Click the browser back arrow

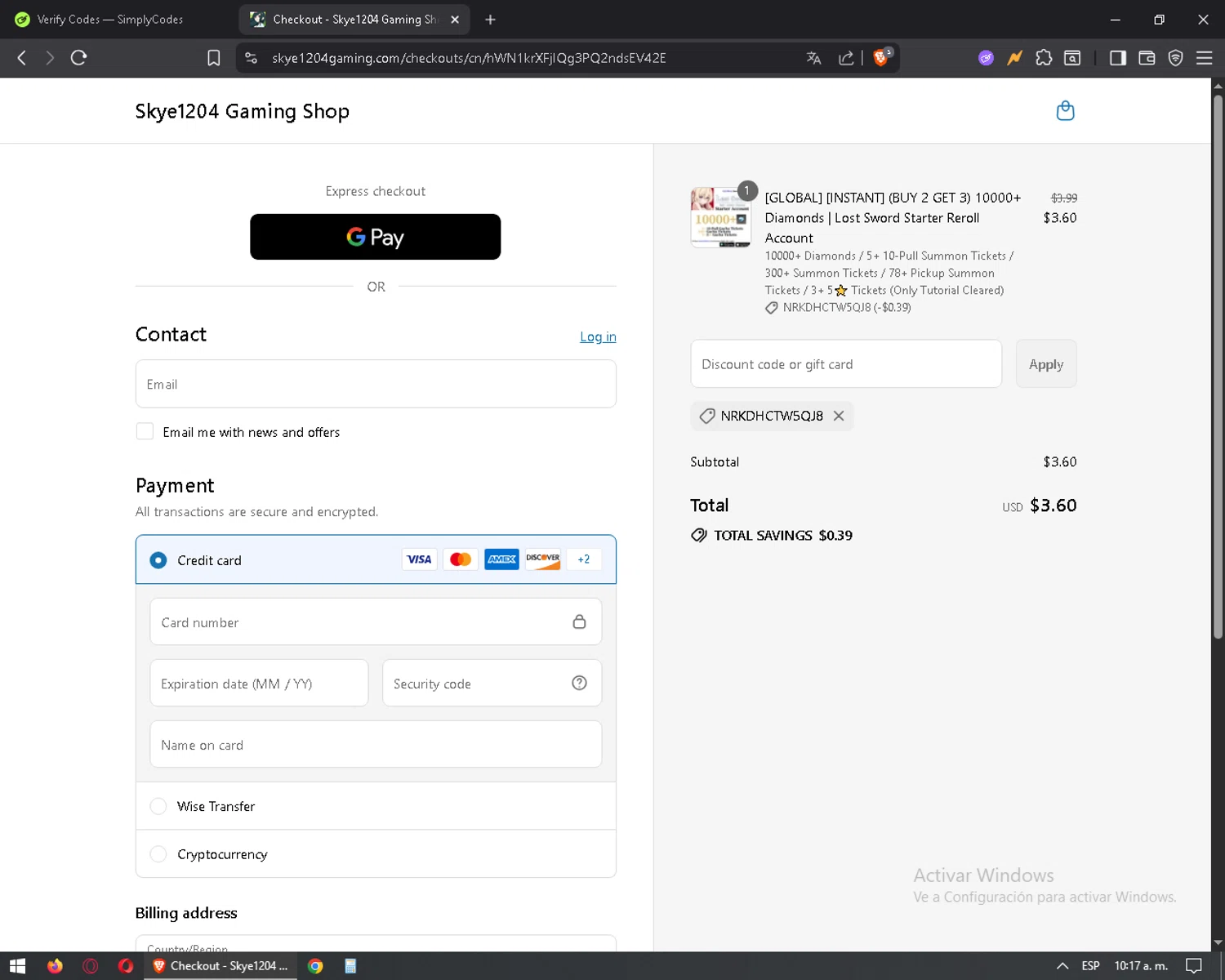coord(22,58)
